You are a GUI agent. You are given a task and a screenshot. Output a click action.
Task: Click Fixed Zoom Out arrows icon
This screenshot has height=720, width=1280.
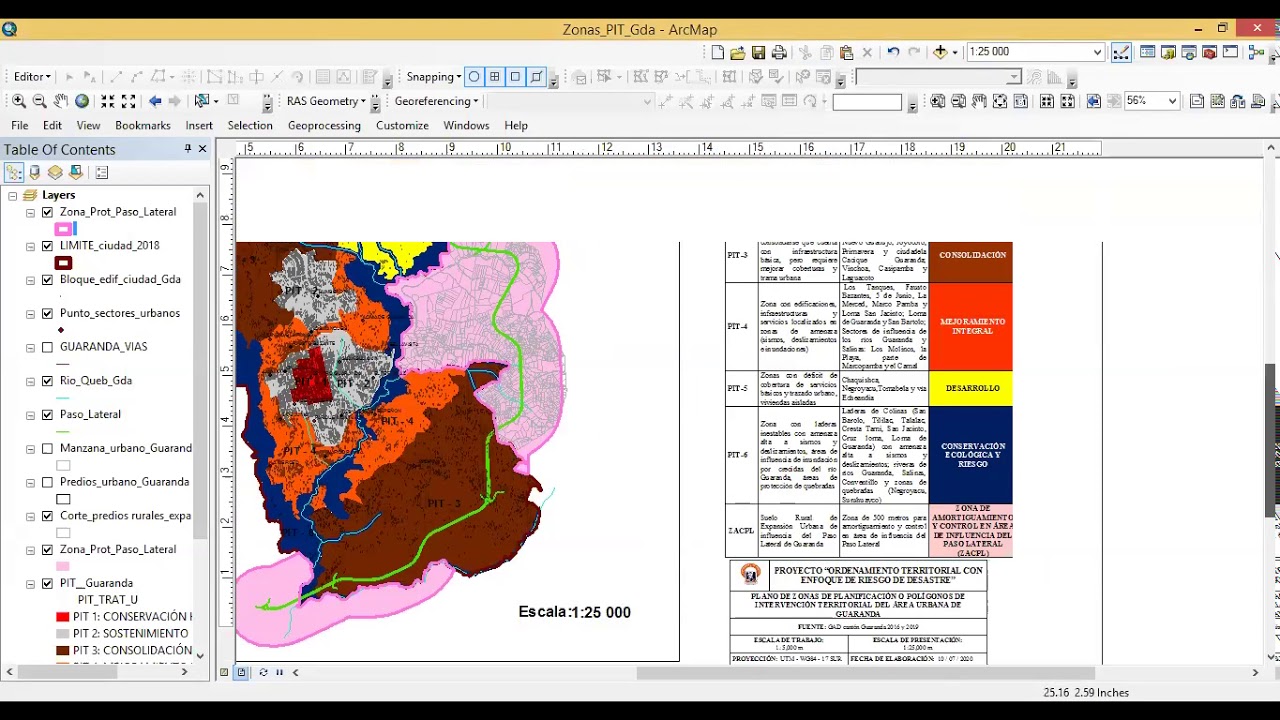tap(128, 101)
